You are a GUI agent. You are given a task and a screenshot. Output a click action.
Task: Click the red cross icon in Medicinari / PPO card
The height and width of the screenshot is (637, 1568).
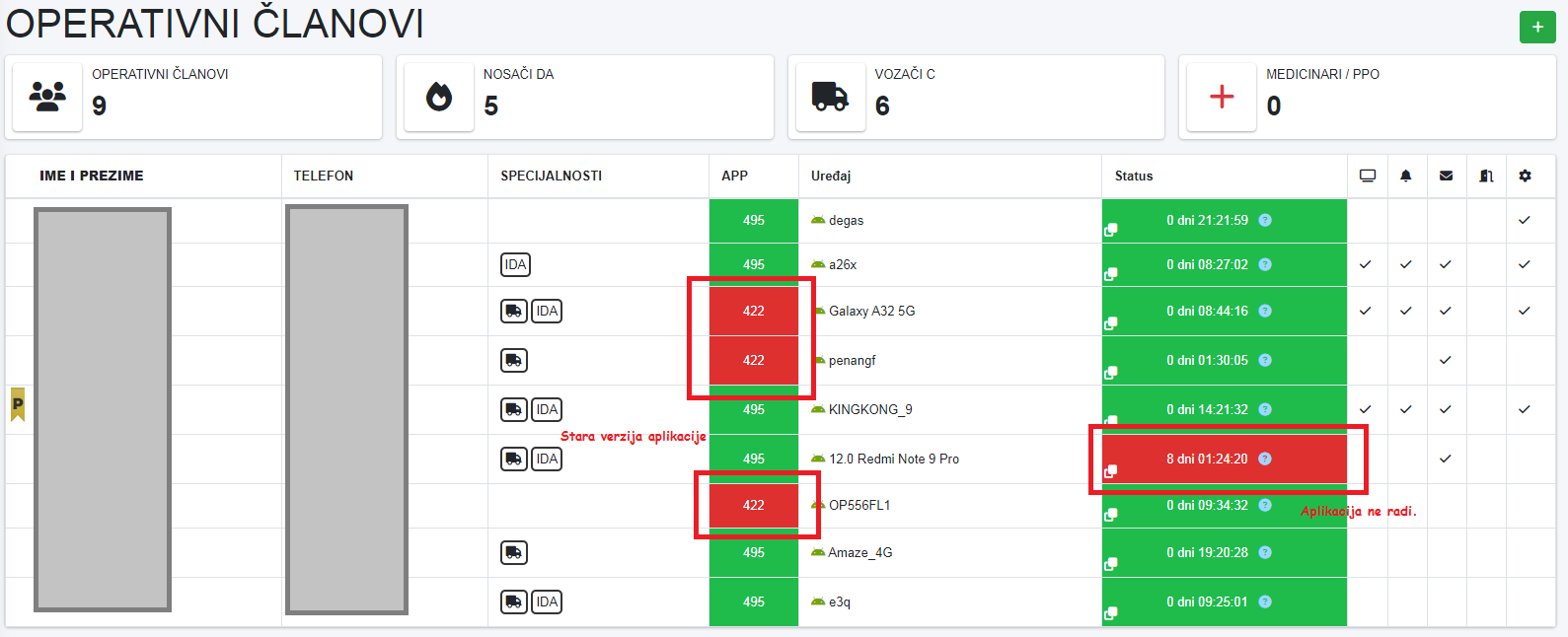1222,97
